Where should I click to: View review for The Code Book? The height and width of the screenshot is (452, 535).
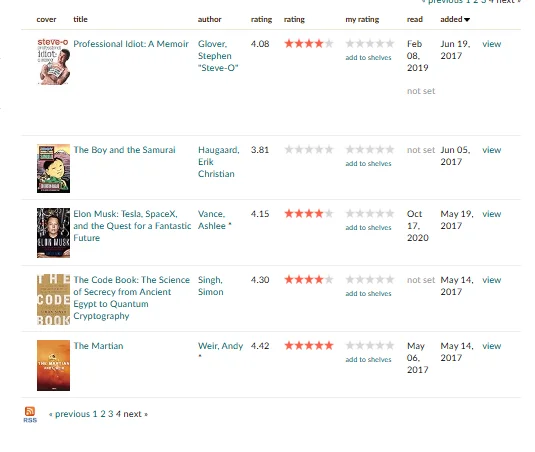tap(491, 280)
